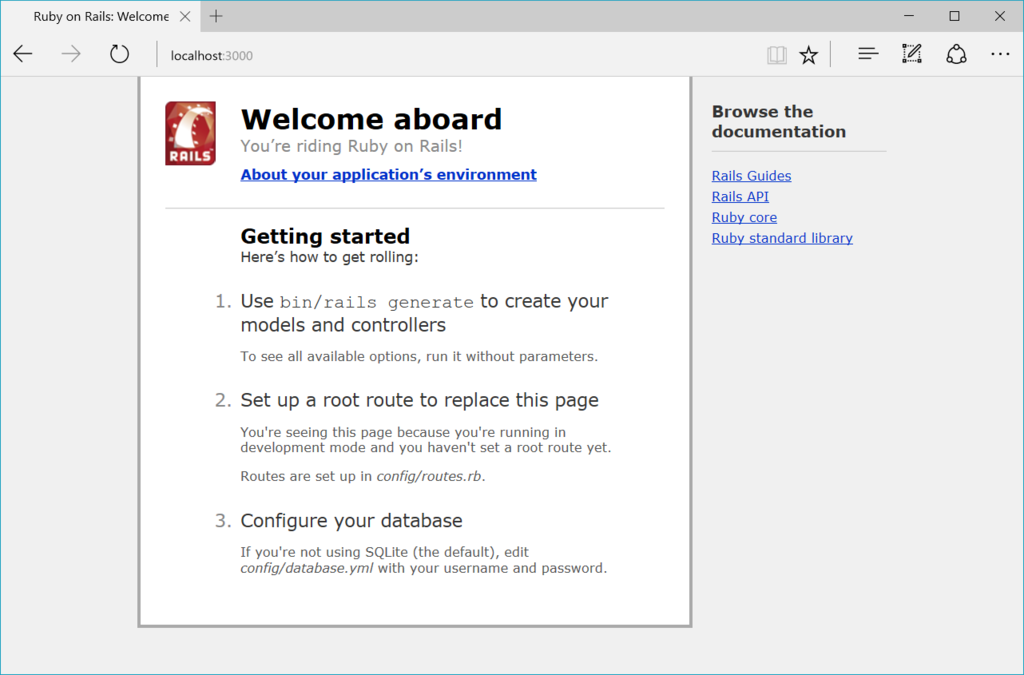The height and width of the screenshot is (675, 1024).
Task: Make a Web Note pen icon
Action: click(912, 54)
